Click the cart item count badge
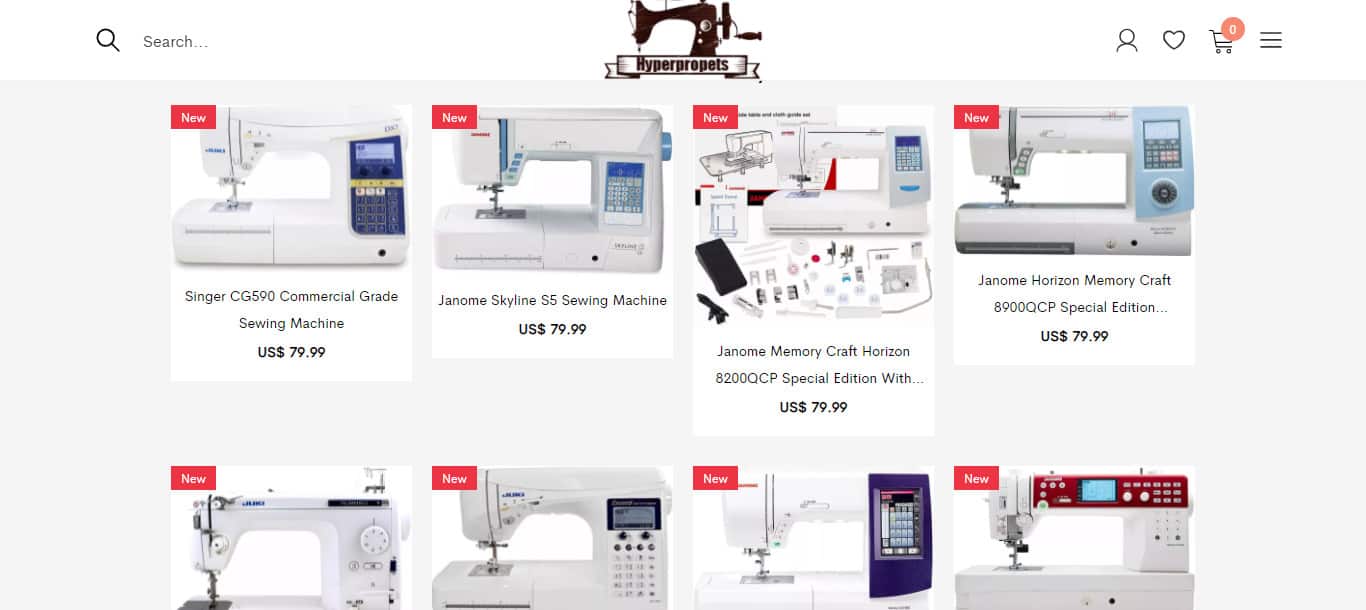This screenshot has height=610, width=1366. [x=1232, y=30]
